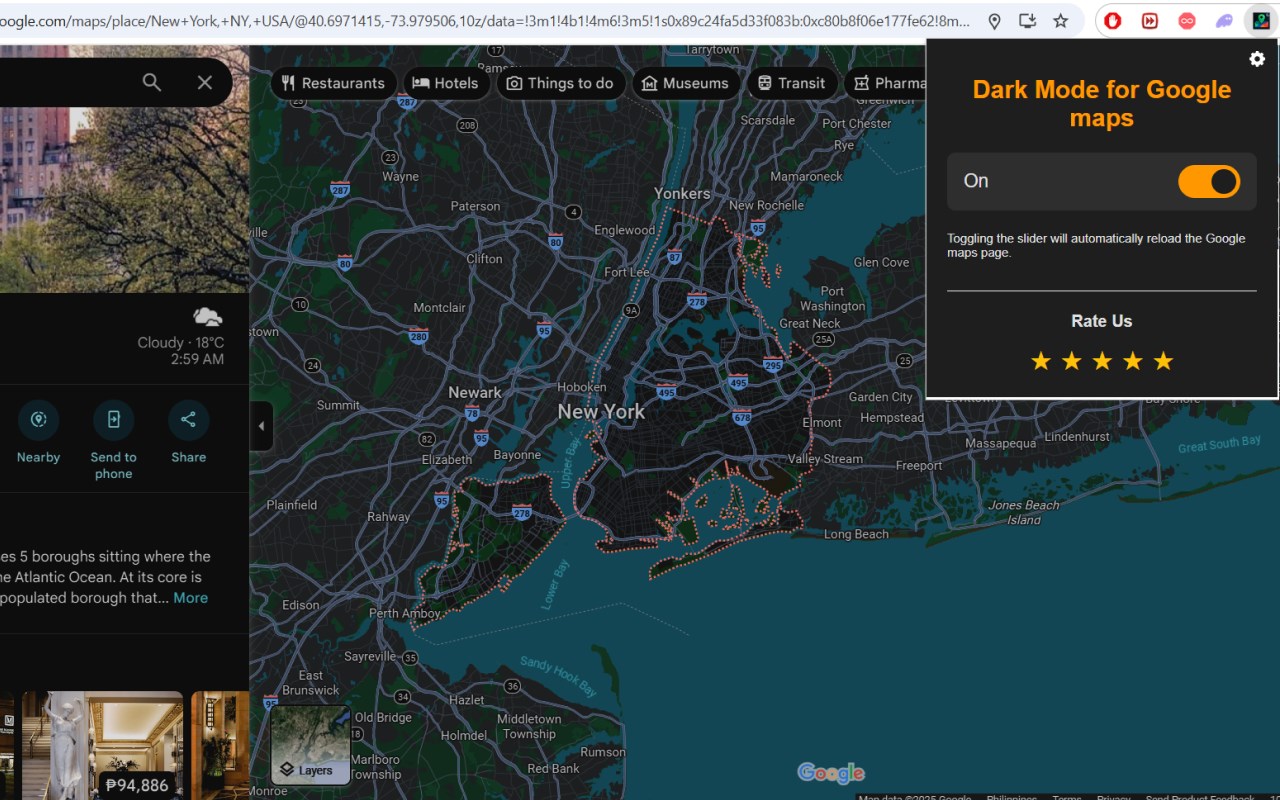Click the 'Cloudy · 18°C' weather text

[x=181, y=343]
